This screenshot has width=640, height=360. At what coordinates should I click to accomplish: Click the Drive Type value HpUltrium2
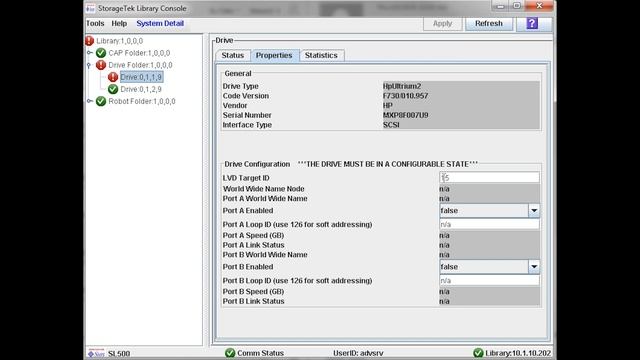click(402, 86)
